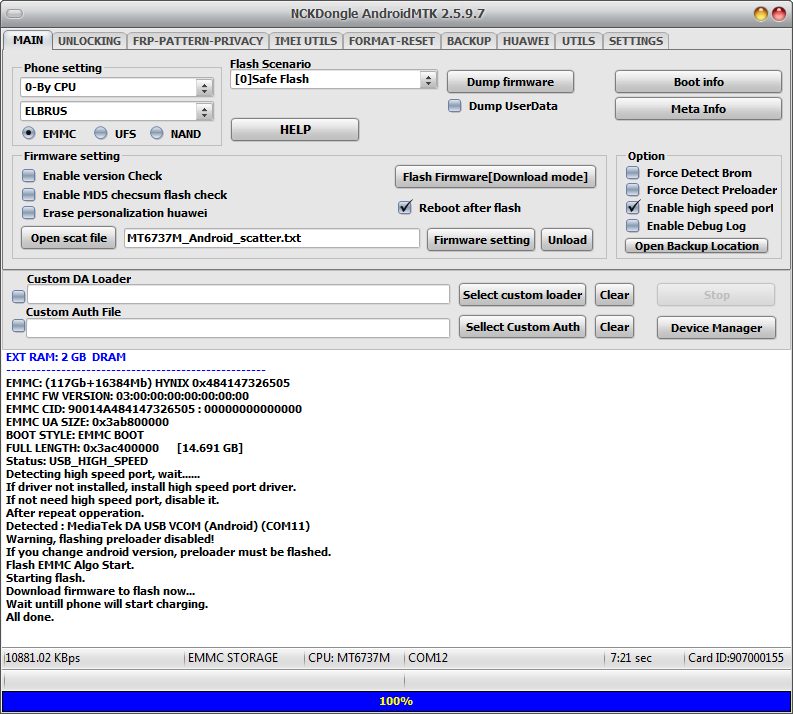Enable the Dump UserData checkbox
This screenshot has height=714, width=793.
pos(455,106)
